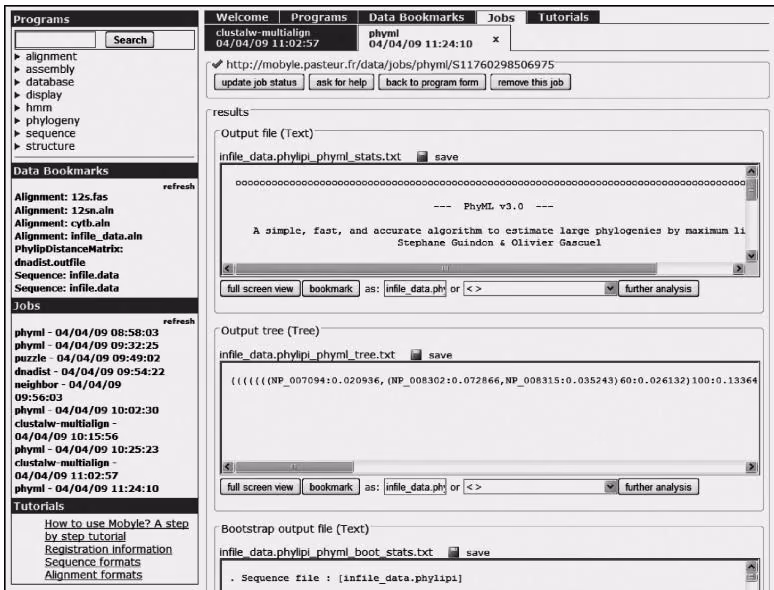Screen dimensions: 774x590
Task: Open the bookmark dropdown in Output tree section
Action: (540, 487)
